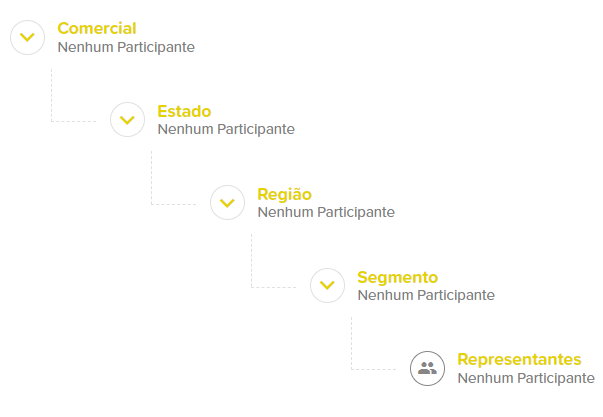Image resolution: width=603 pixels, height=417 pixels.
Task: Open the Estado hierarchy level
Action: click(184, 111)
